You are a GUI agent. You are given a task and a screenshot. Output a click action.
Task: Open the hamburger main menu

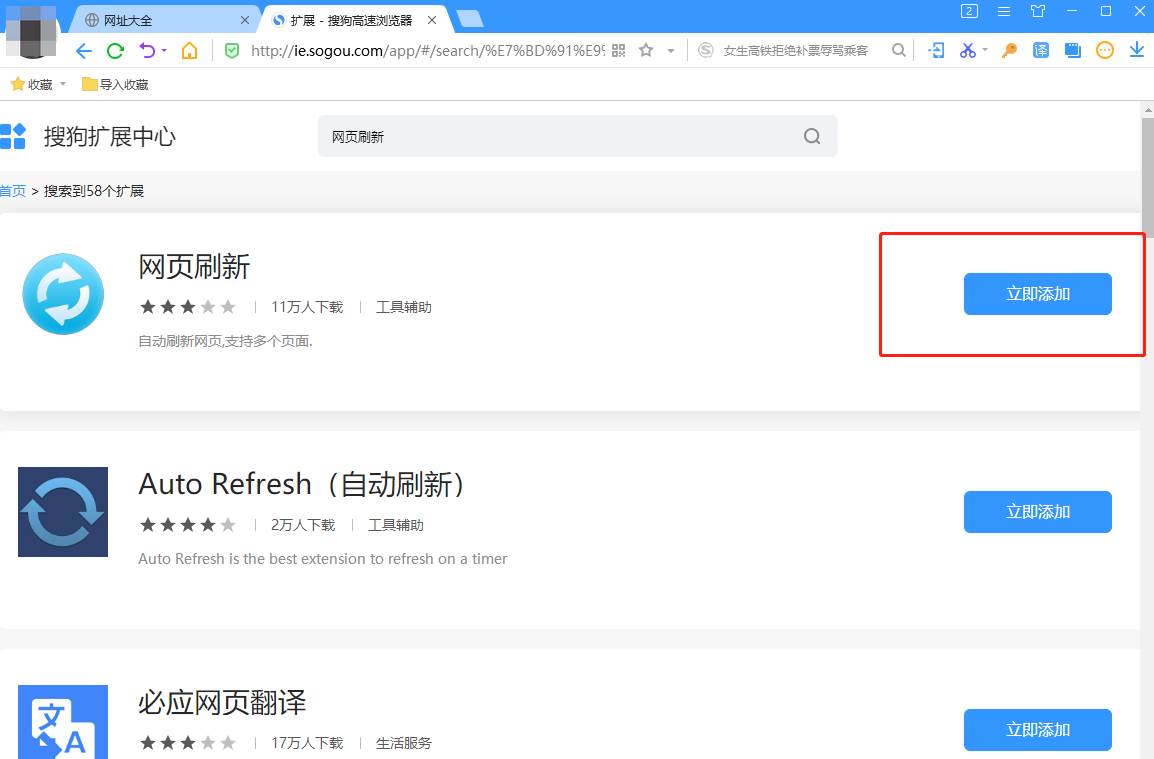pyautogui.click(x=1004, y=11)
